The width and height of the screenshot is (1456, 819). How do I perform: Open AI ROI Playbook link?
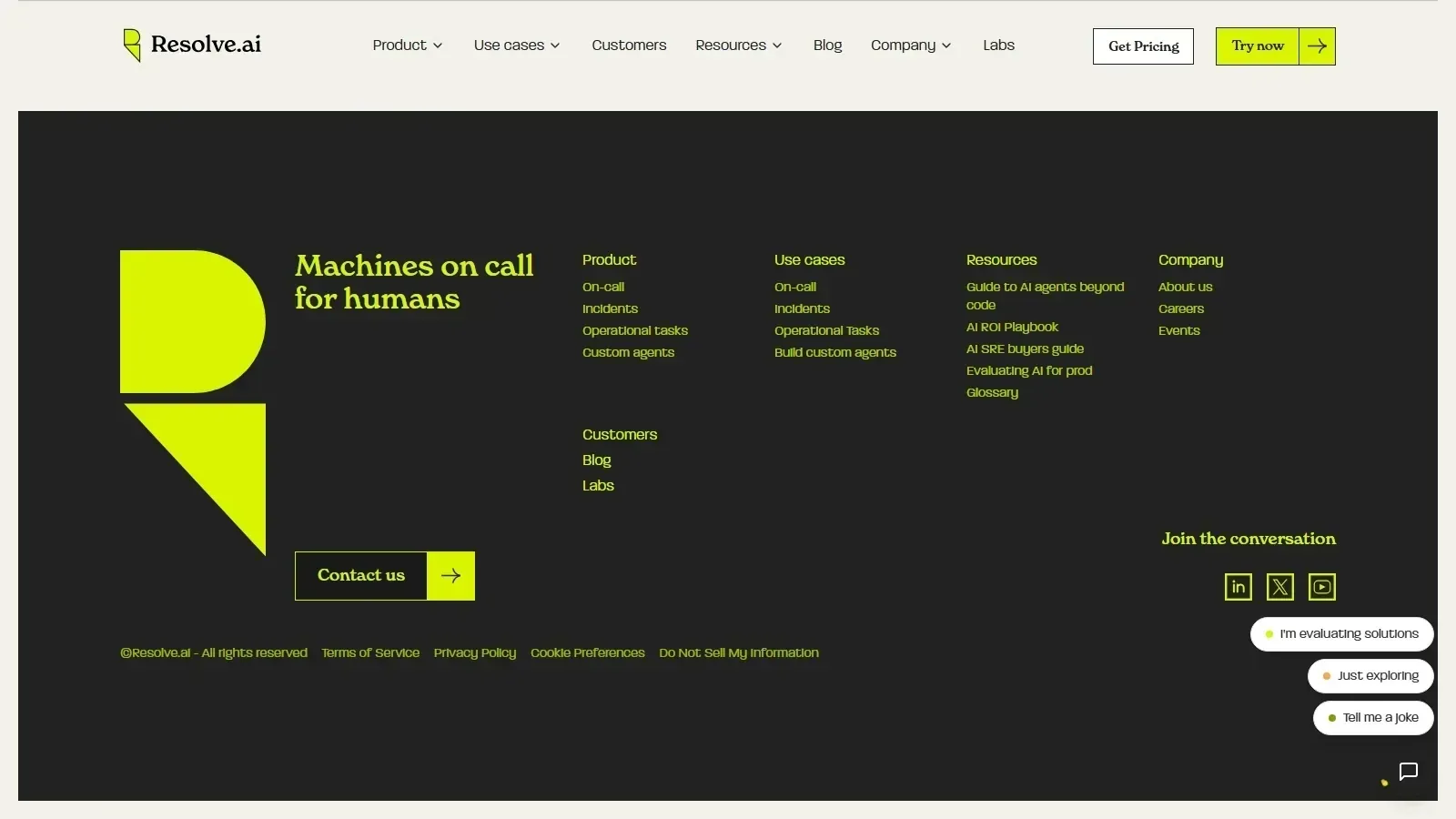point(1012,327)
